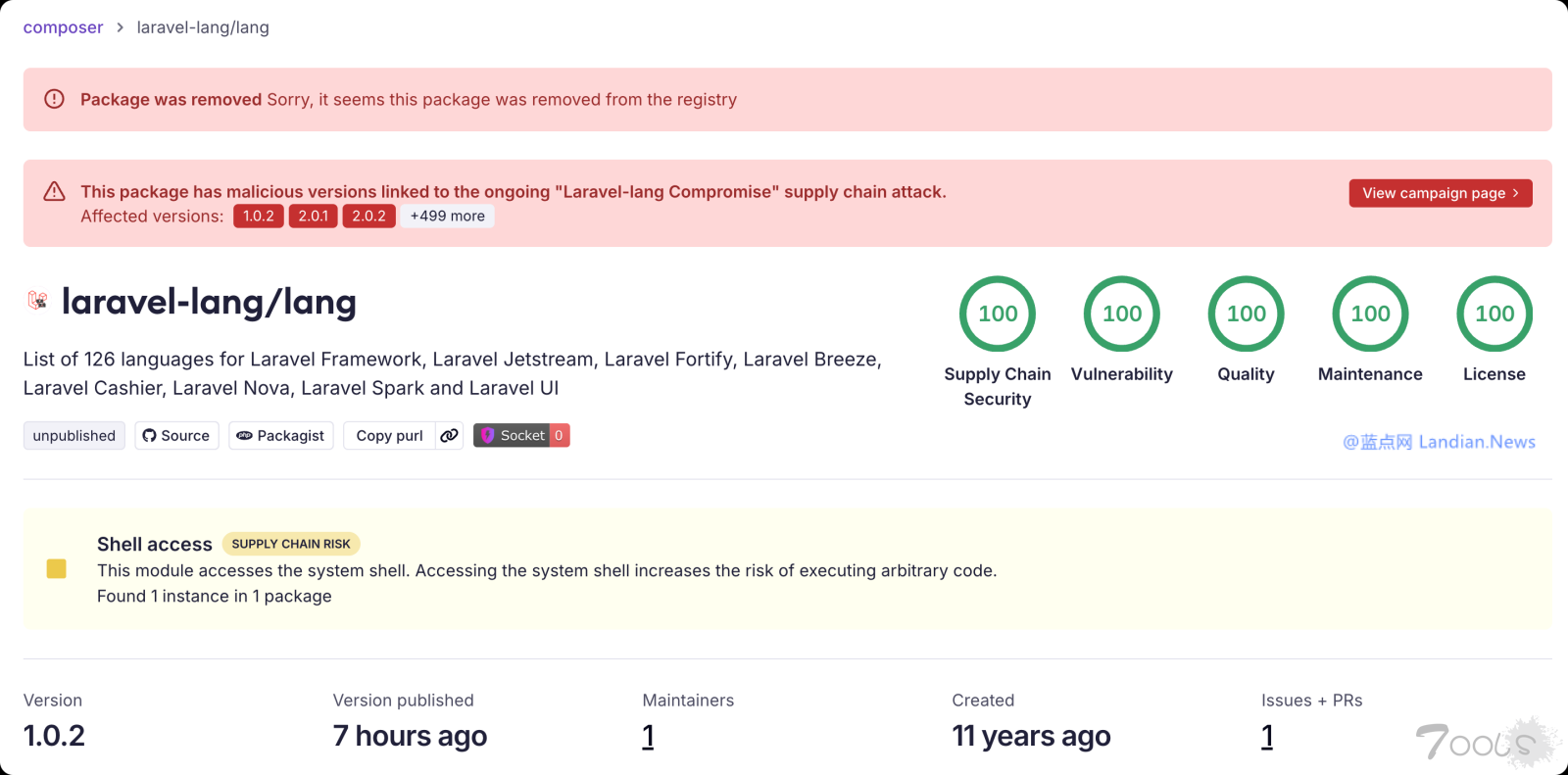Click the License 100 score circle
This screenshot has width=1568, height=775.
[x=1494, y=314]
